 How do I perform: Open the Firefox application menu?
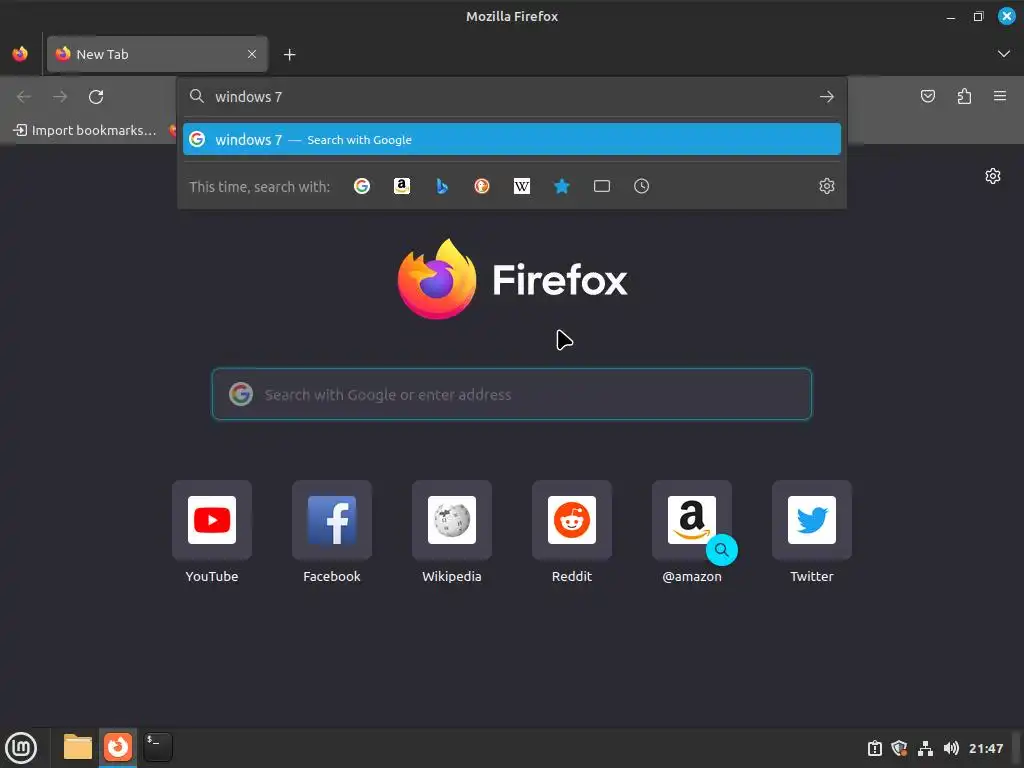click(1000, 97)
